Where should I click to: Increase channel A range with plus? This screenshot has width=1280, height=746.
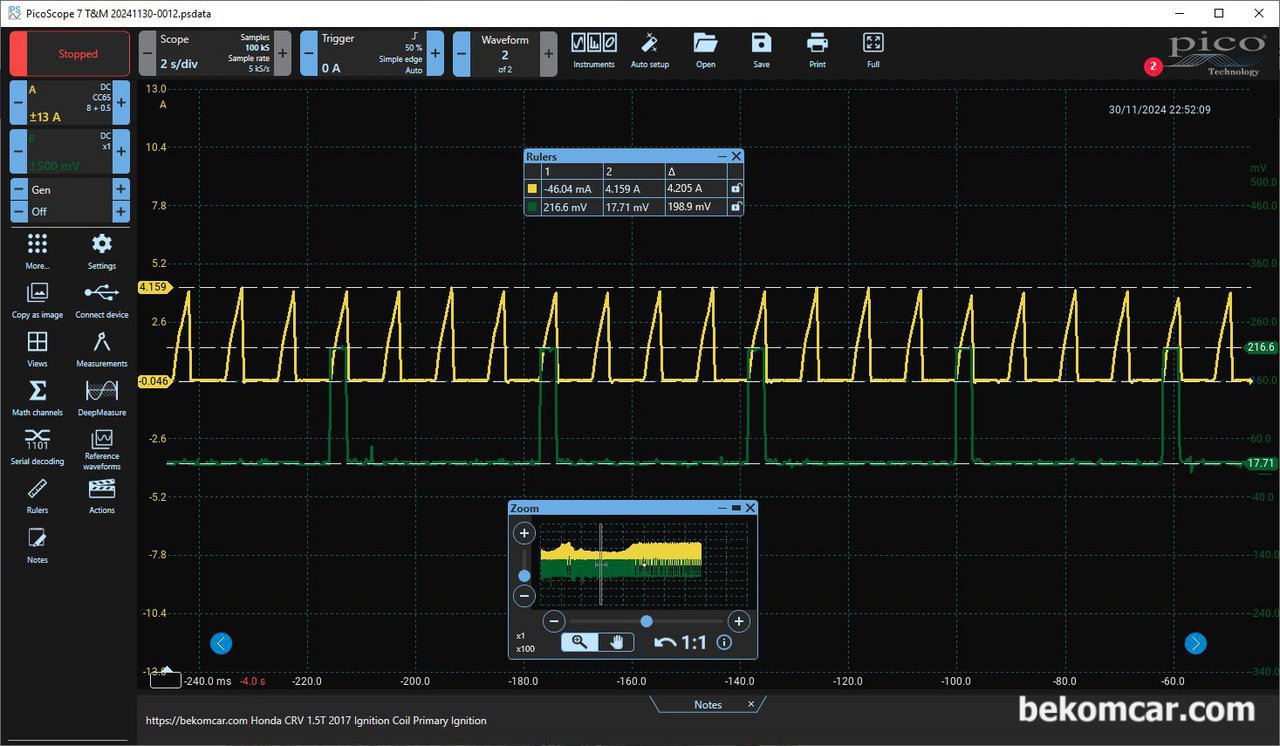[121, 103]
